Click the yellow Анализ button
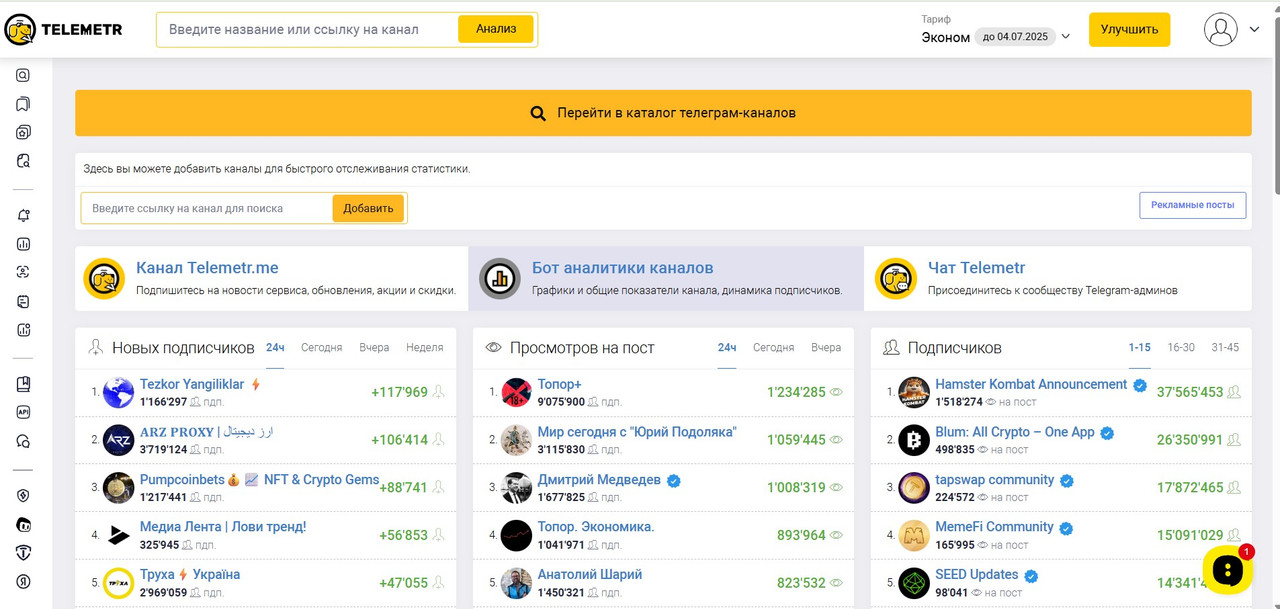The width and height of the screenshot is (1280, 609). tap(496, 29)
